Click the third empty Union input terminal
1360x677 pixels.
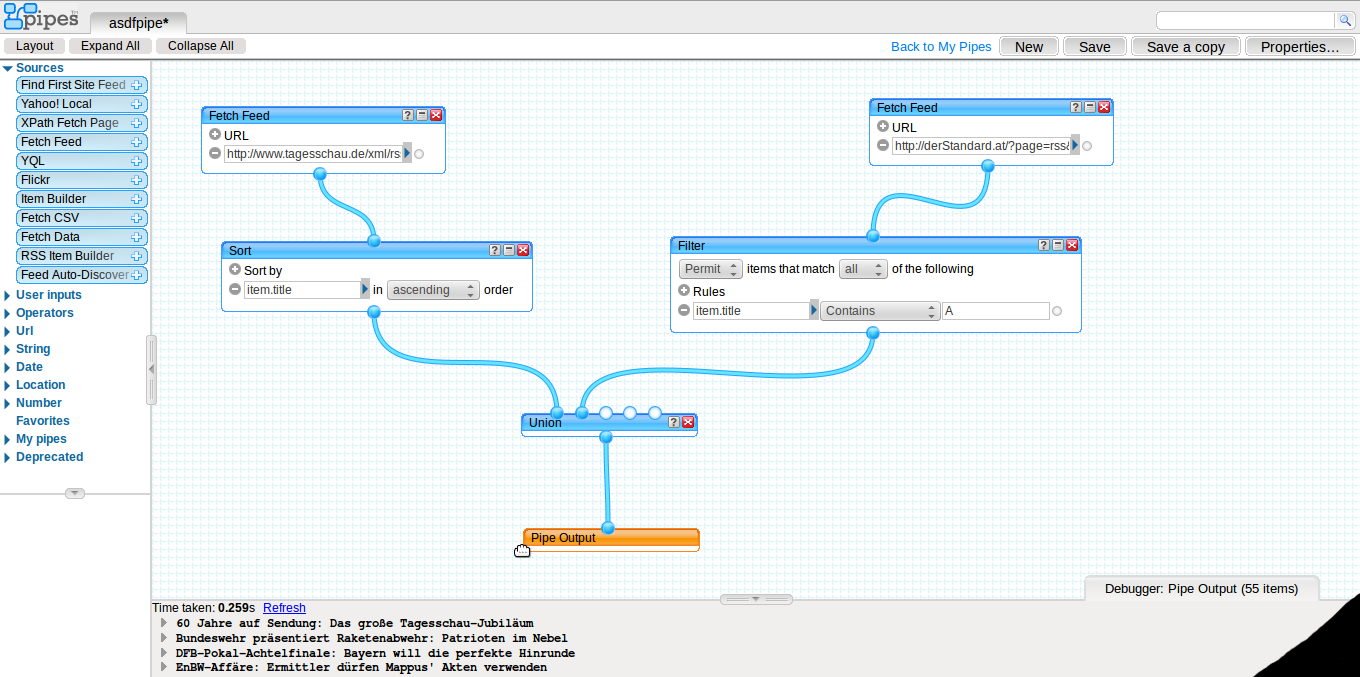(655, 412)
